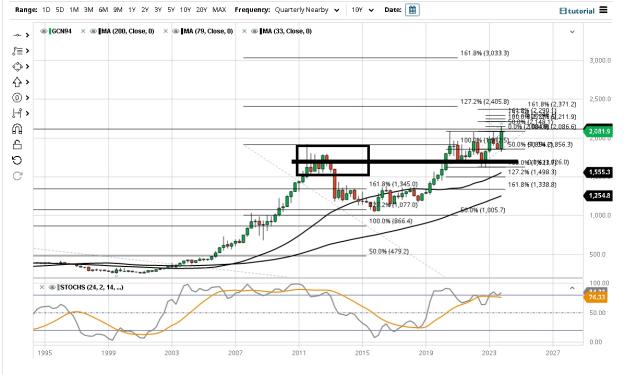This screenshot has height=375, width=625.
Task: Toggle visibility of MA (33, Close, 0)
Action: (254, 31)
